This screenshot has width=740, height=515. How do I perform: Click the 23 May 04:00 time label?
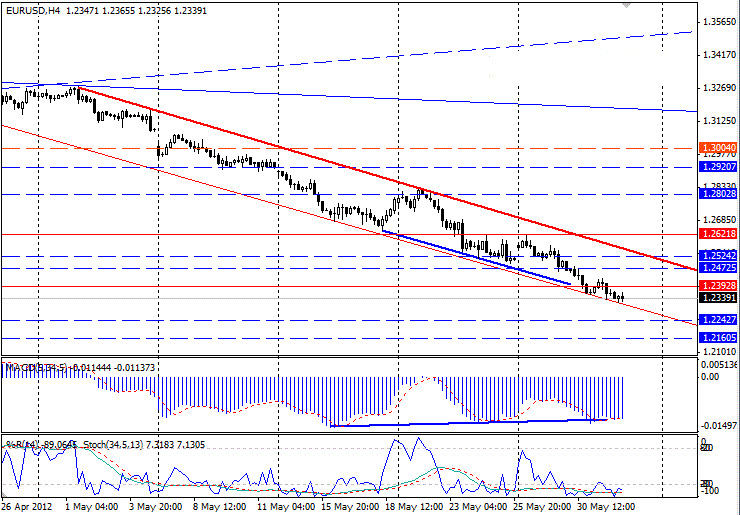477,507
